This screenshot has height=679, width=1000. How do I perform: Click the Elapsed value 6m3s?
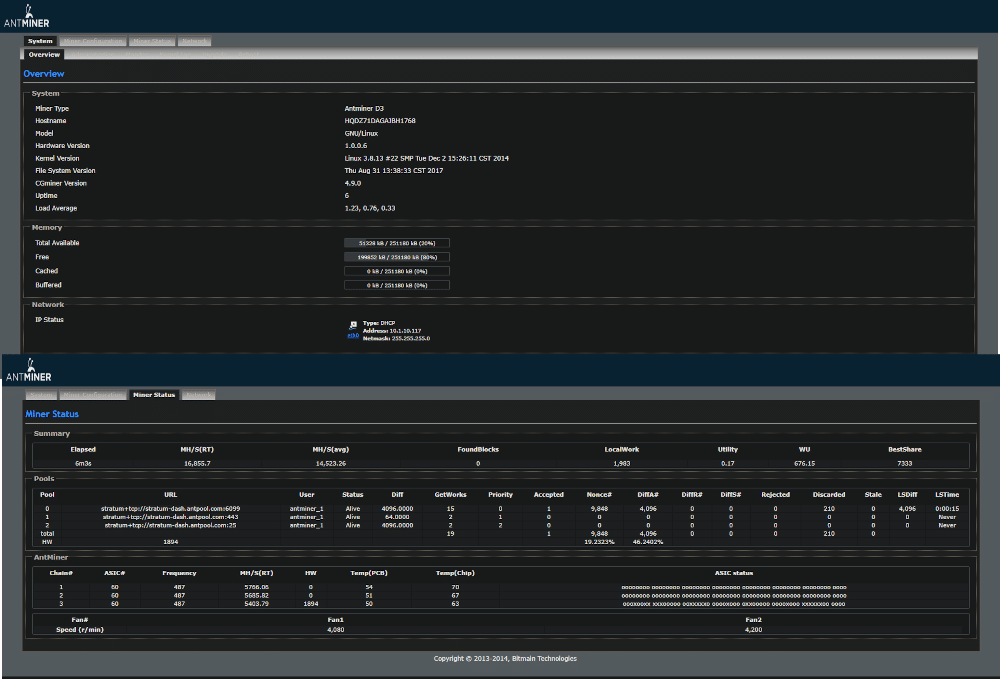point(84,464)
